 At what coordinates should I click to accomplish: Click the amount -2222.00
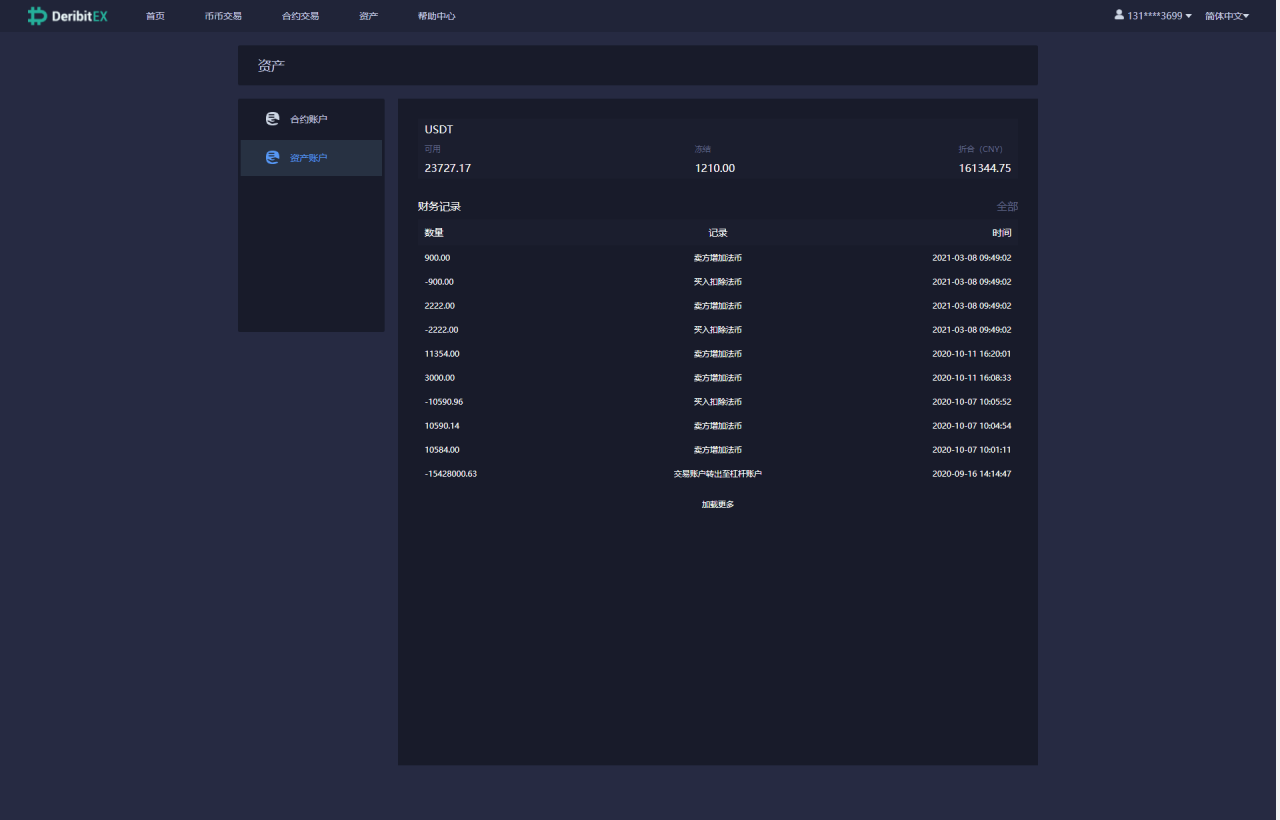(x=441, y=330)
